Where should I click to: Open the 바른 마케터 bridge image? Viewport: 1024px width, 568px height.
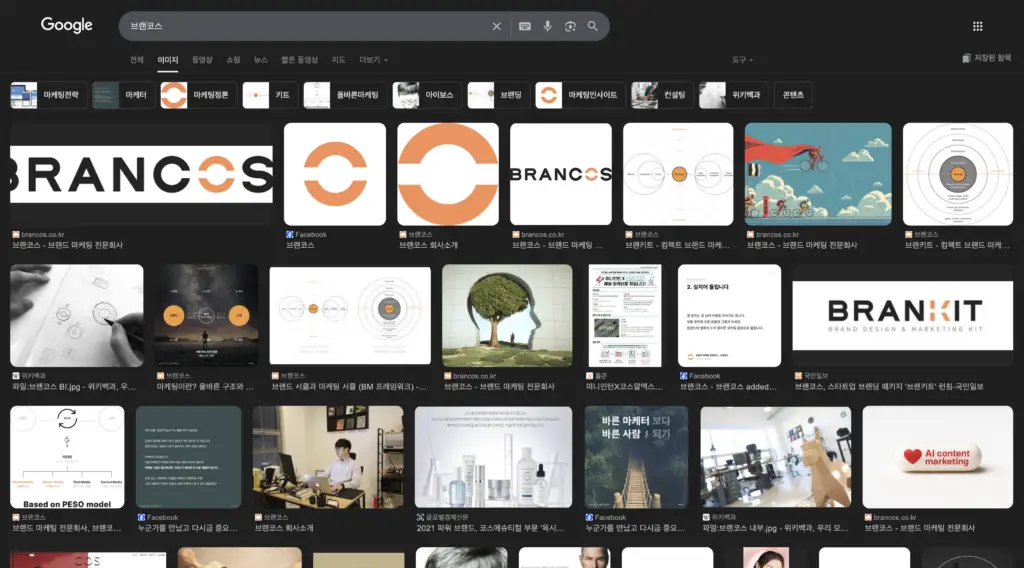(636, 457)
